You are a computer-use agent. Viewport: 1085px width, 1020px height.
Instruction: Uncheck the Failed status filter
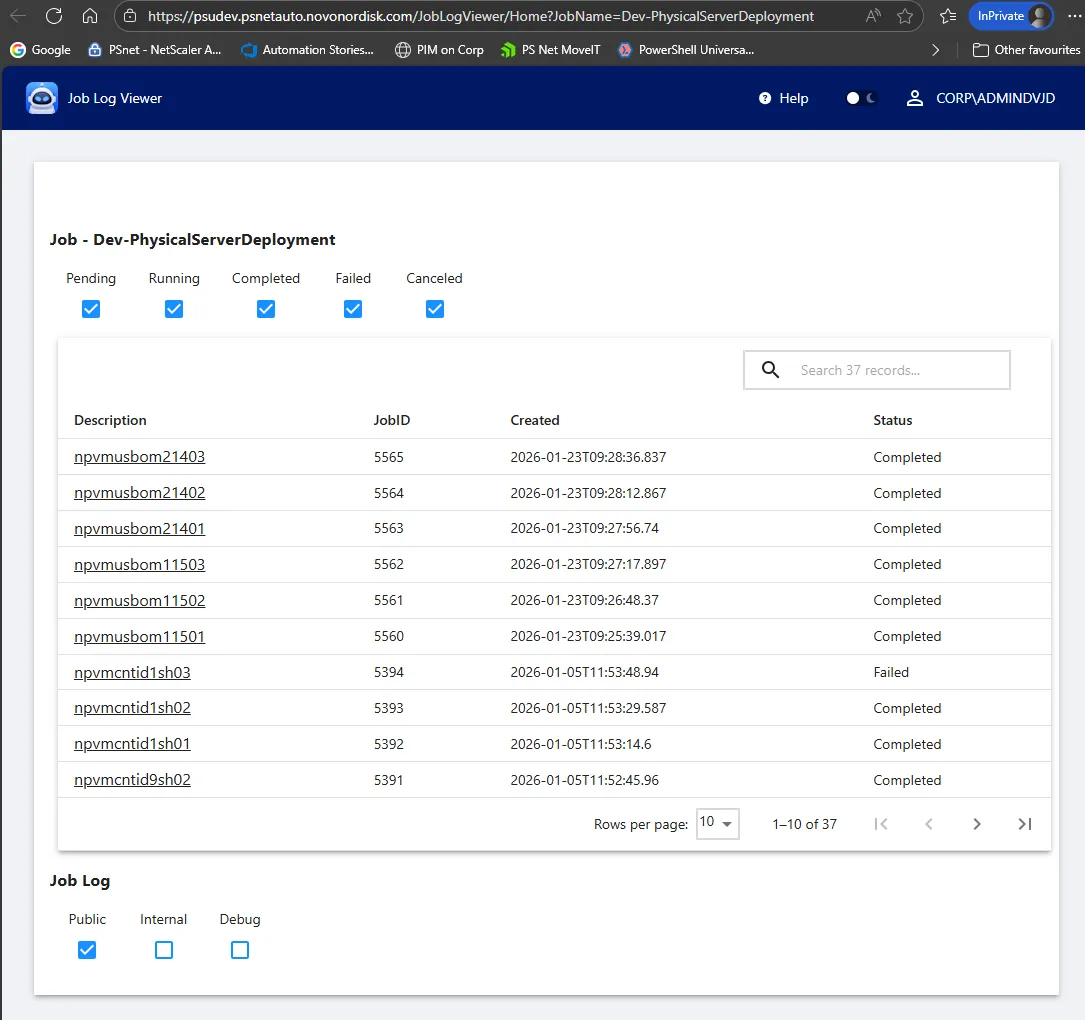(353, 309)
